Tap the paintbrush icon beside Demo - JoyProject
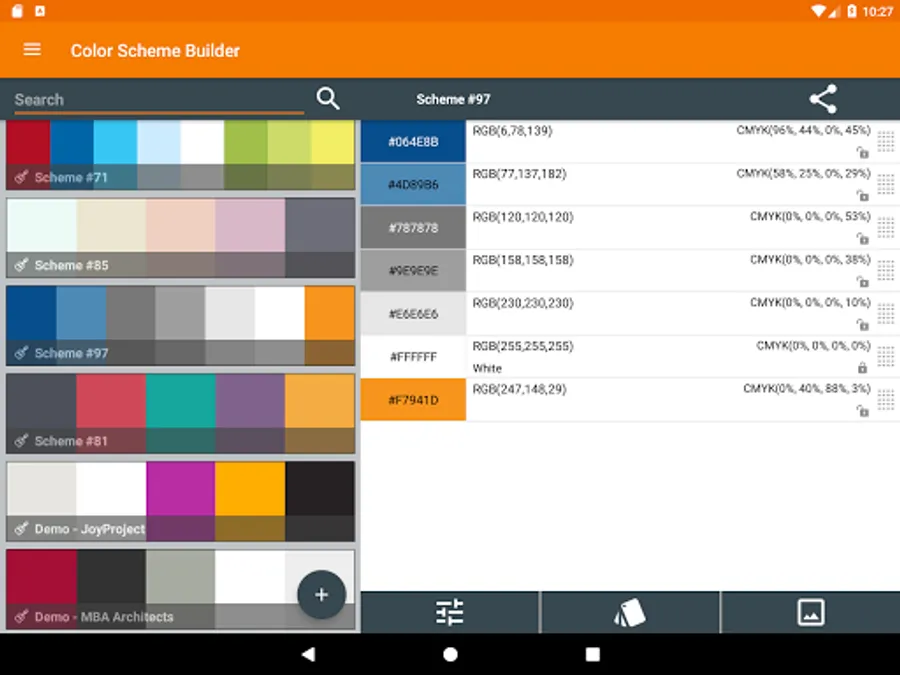The width and height of the screenshot is (900, 675). point(19,529)
